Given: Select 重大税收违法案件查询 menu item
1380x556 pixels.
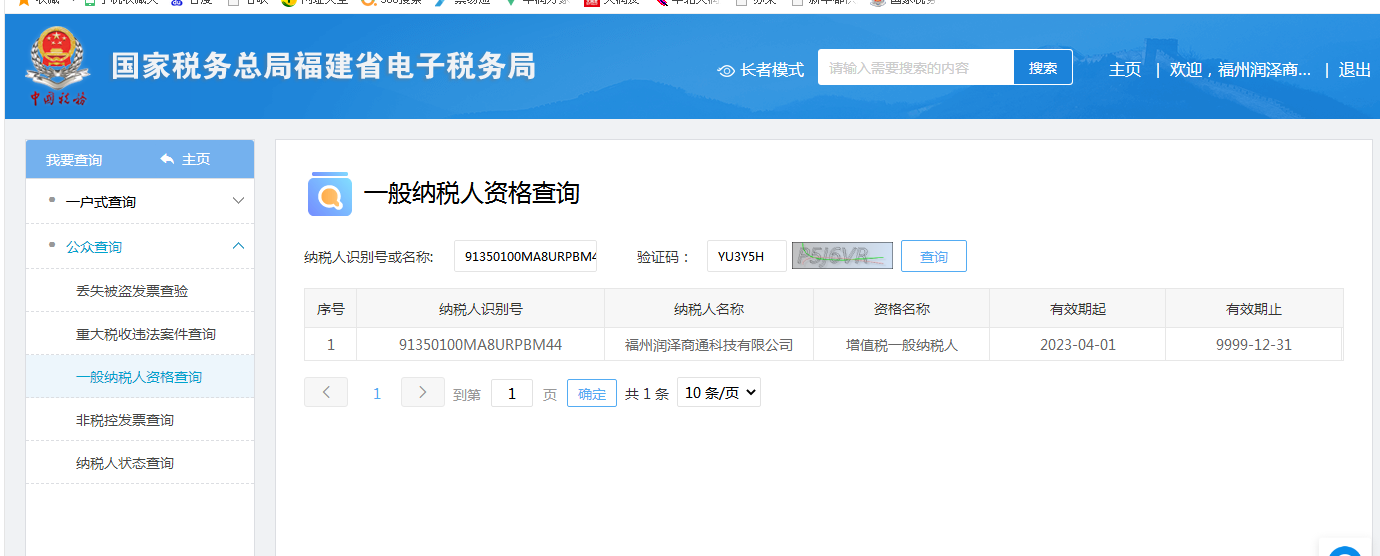Looking at the screenshot, I should tap(146, 334).
